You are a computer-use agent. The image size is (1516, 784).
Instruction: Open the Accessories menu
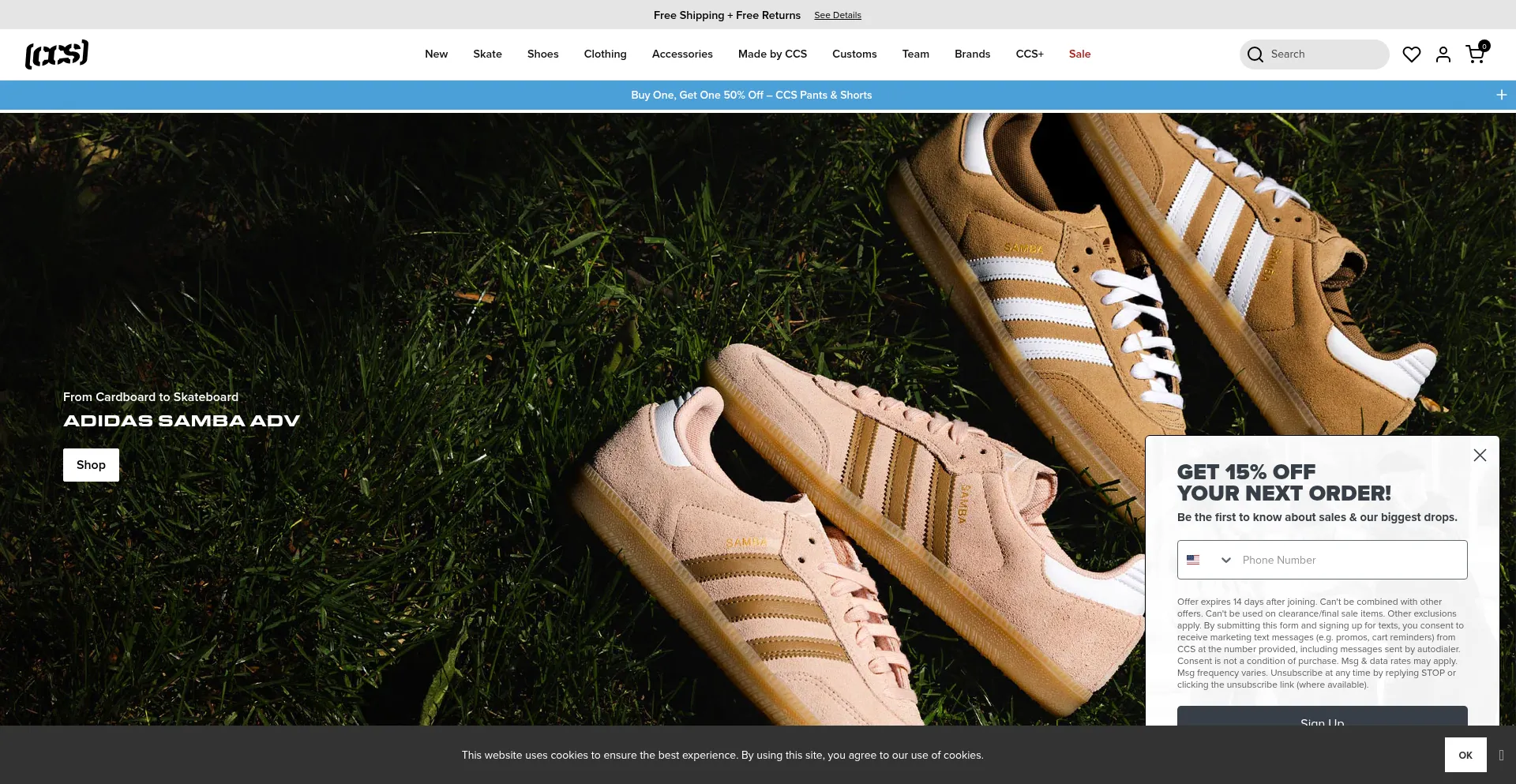click(682, 54)
